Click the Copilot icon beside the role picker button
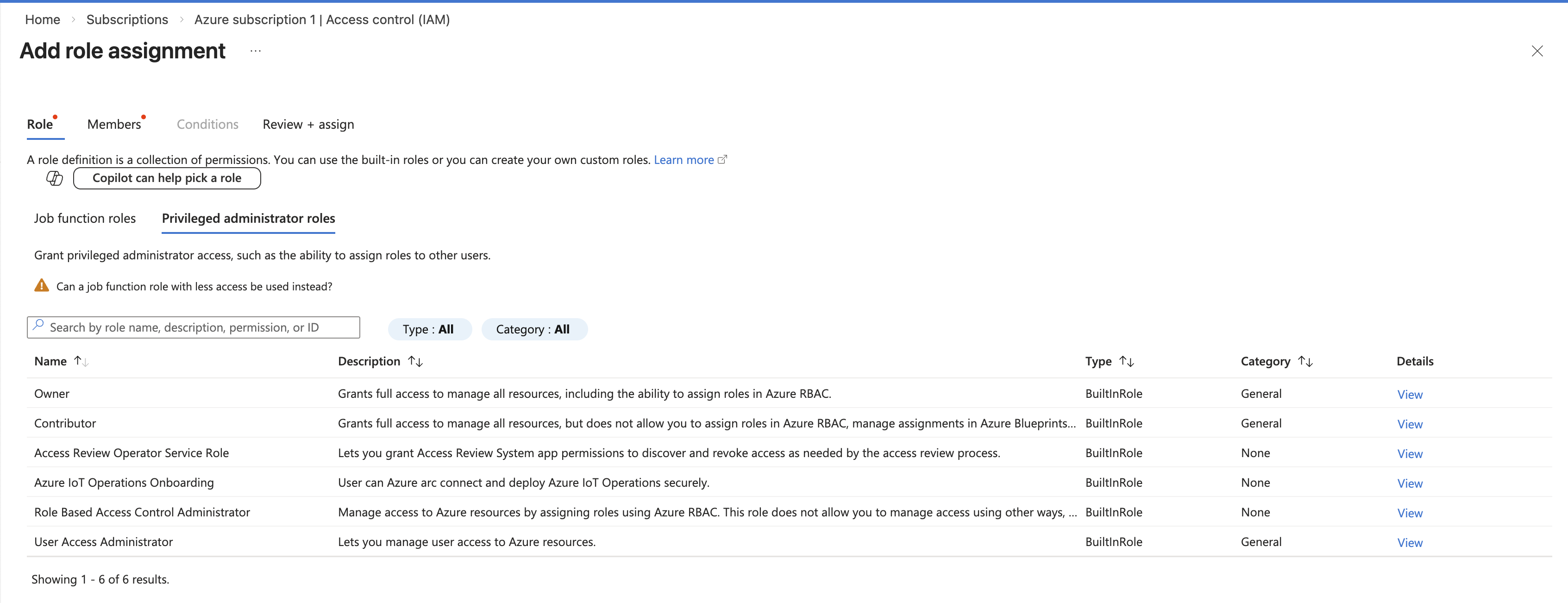 click(x=54, y=178)
